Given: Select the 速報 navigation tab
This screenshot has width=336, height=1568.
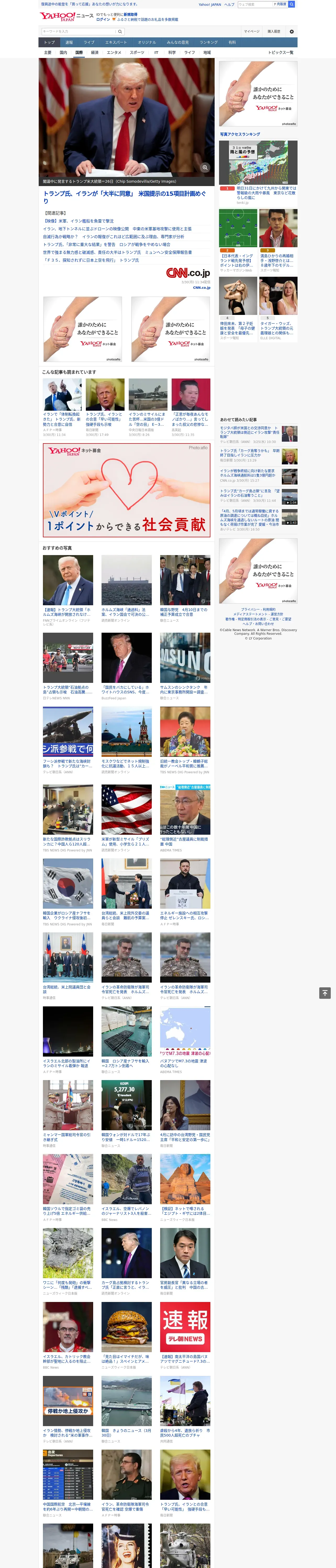Looking at the screenshot, I should click(x=69, y=43).
